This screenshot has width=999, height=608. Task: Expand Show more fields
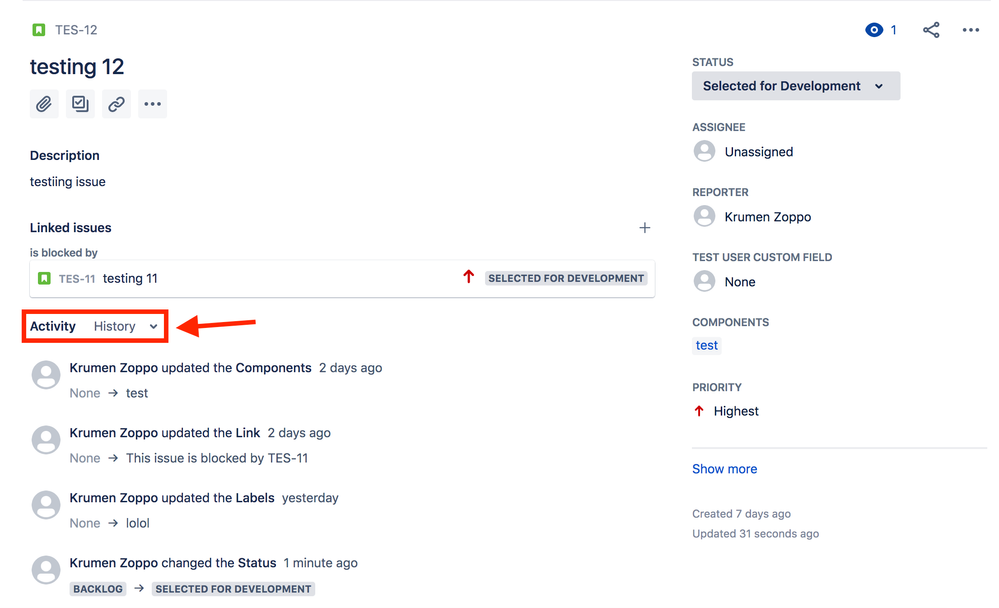724,468
